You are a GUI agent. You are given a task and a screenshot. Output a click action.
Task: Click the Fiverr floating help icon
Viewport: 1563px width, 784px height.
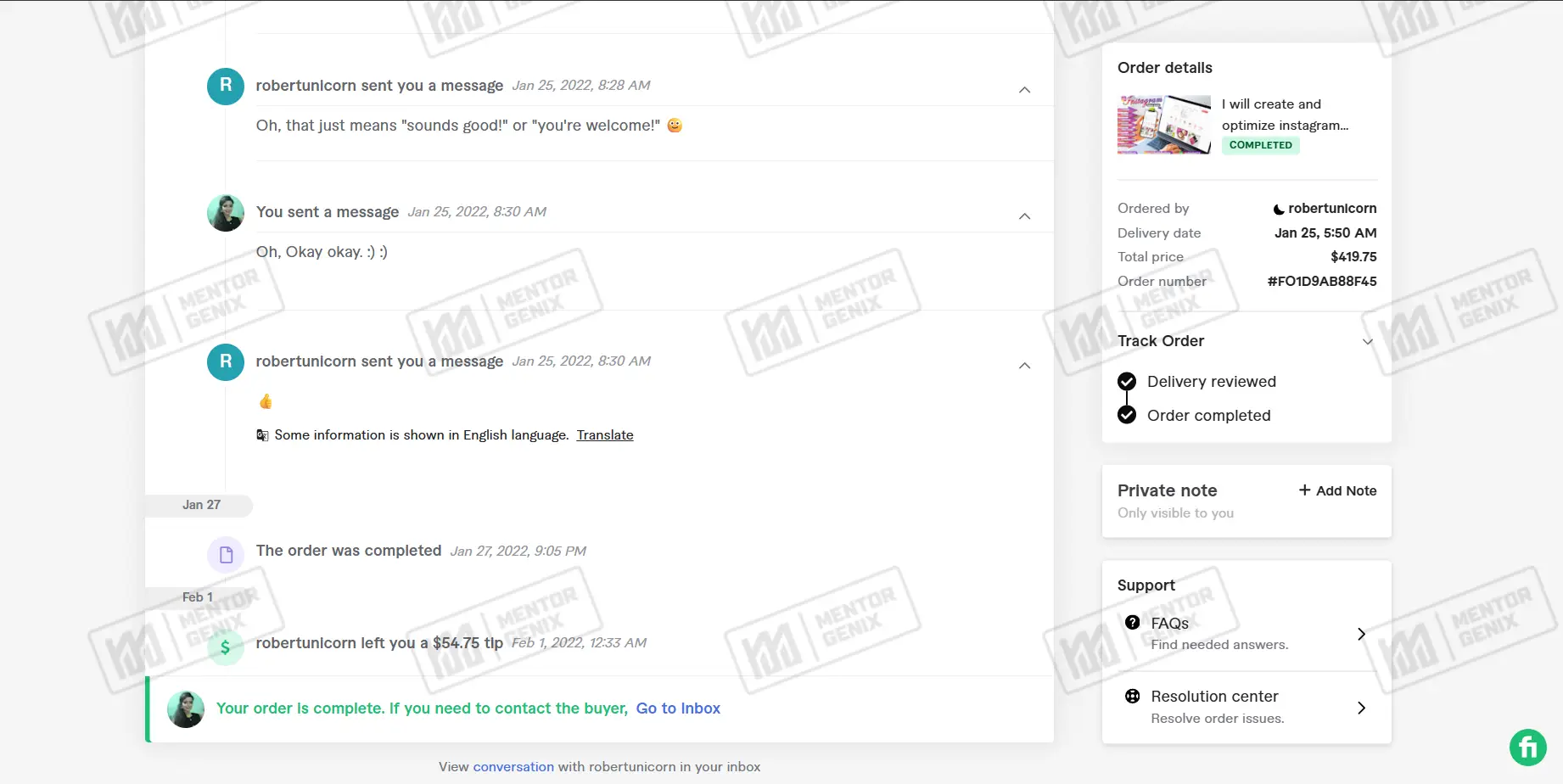(1527, 748)
